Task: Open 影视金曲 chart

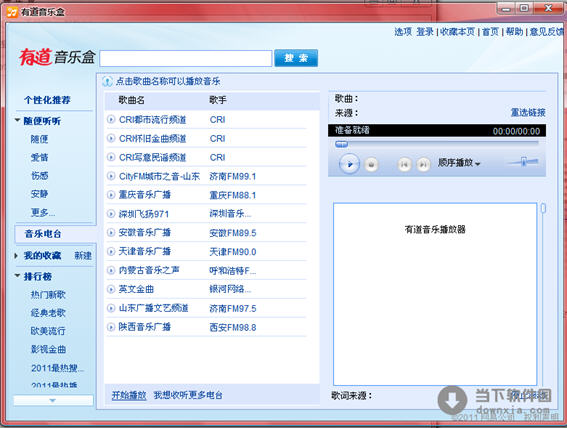Action: click(x=48, y=349)
